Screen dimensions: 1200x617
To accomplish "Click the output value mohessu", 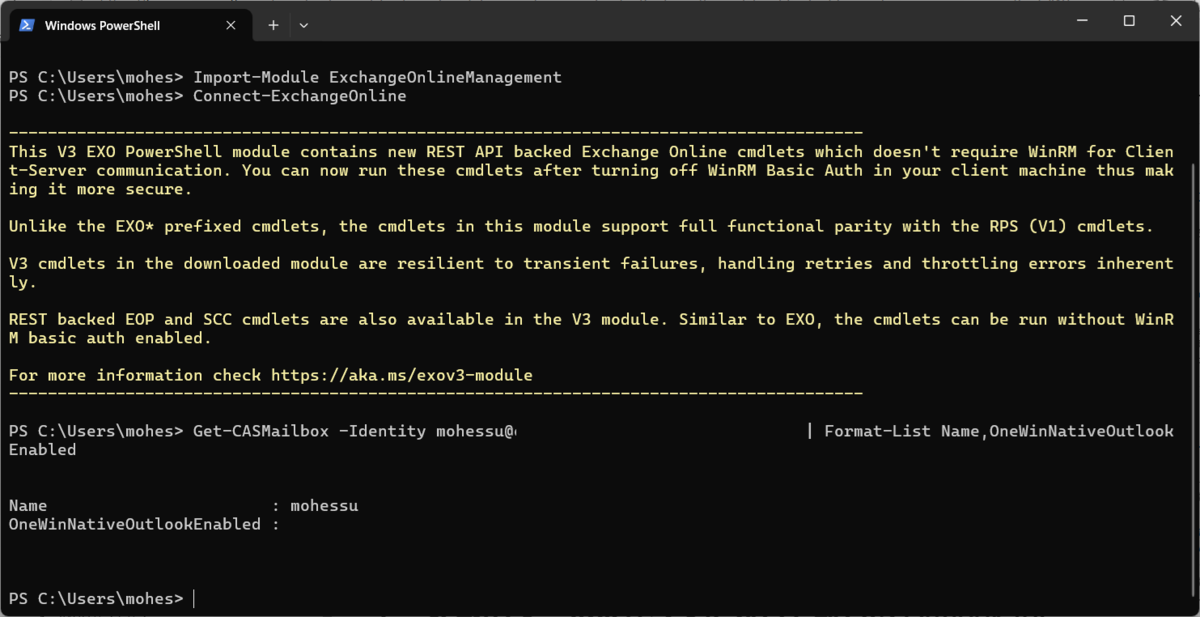I will tap(324, 506).
